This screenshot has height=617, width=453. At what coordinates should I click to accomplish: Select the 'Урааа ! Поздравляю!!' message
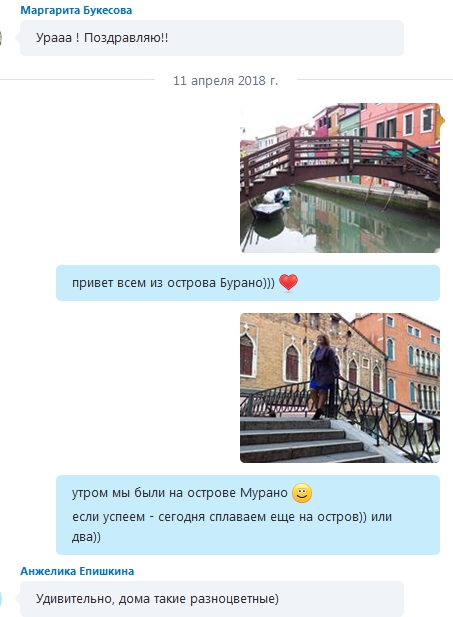(212, 38)
